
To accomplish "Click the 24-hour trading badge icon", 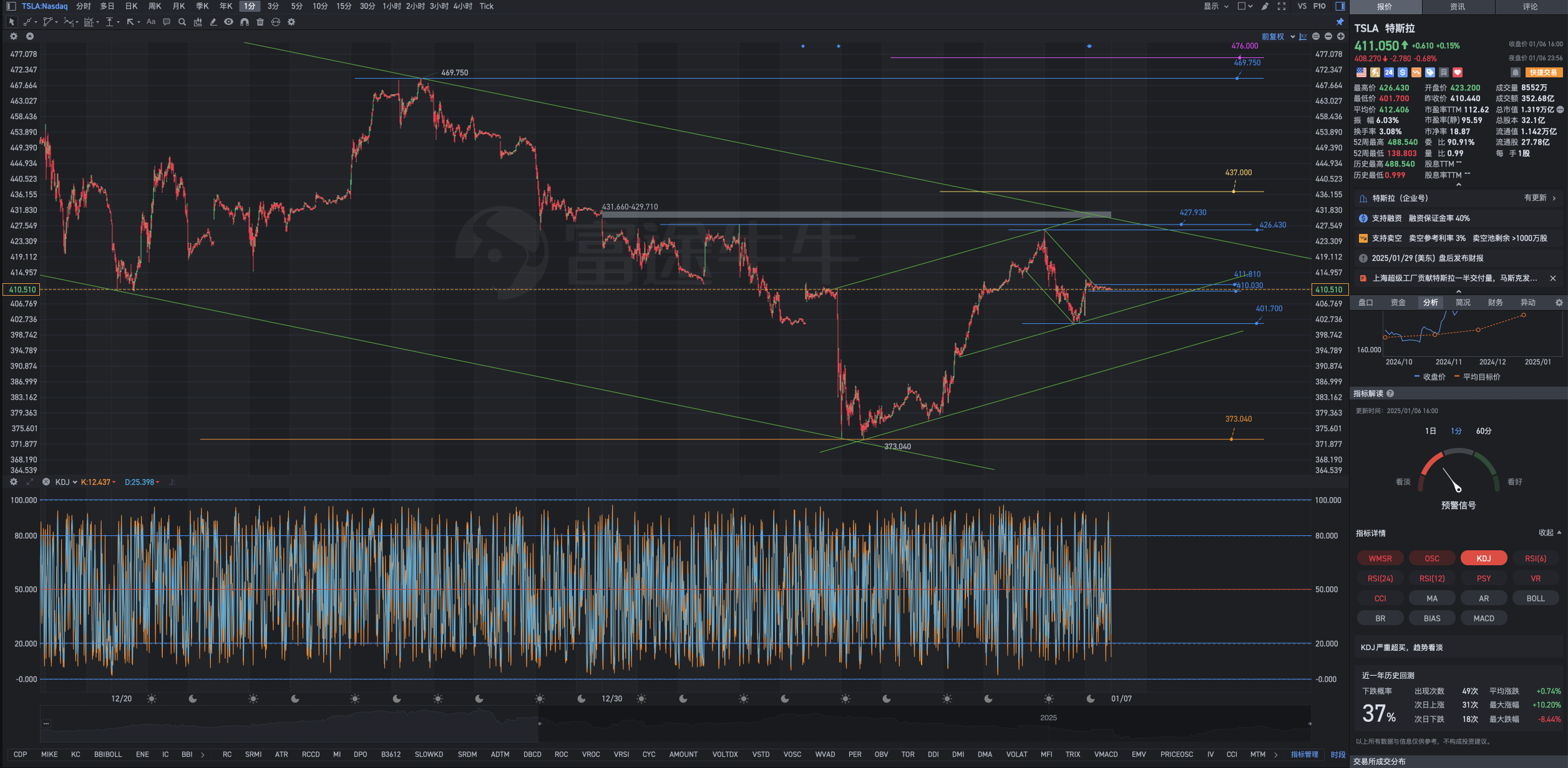I will point(1388,72).
